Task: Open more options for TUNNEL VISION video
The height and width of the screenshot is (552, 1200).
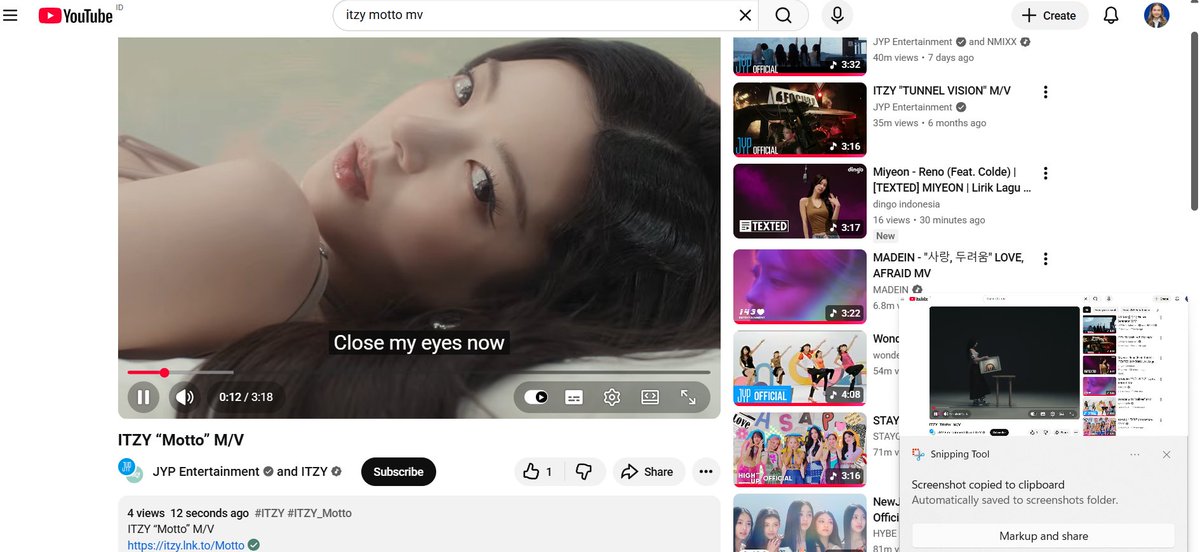Action: coord(1045,92)
